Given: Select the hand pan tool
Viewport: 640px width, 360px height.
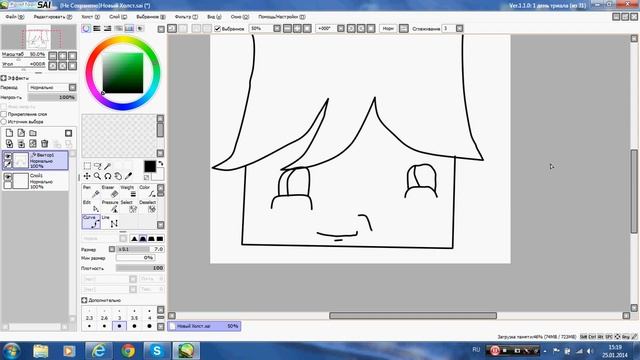Looking at the screenshot, I should pyautogui.click(x=118, y=176).
